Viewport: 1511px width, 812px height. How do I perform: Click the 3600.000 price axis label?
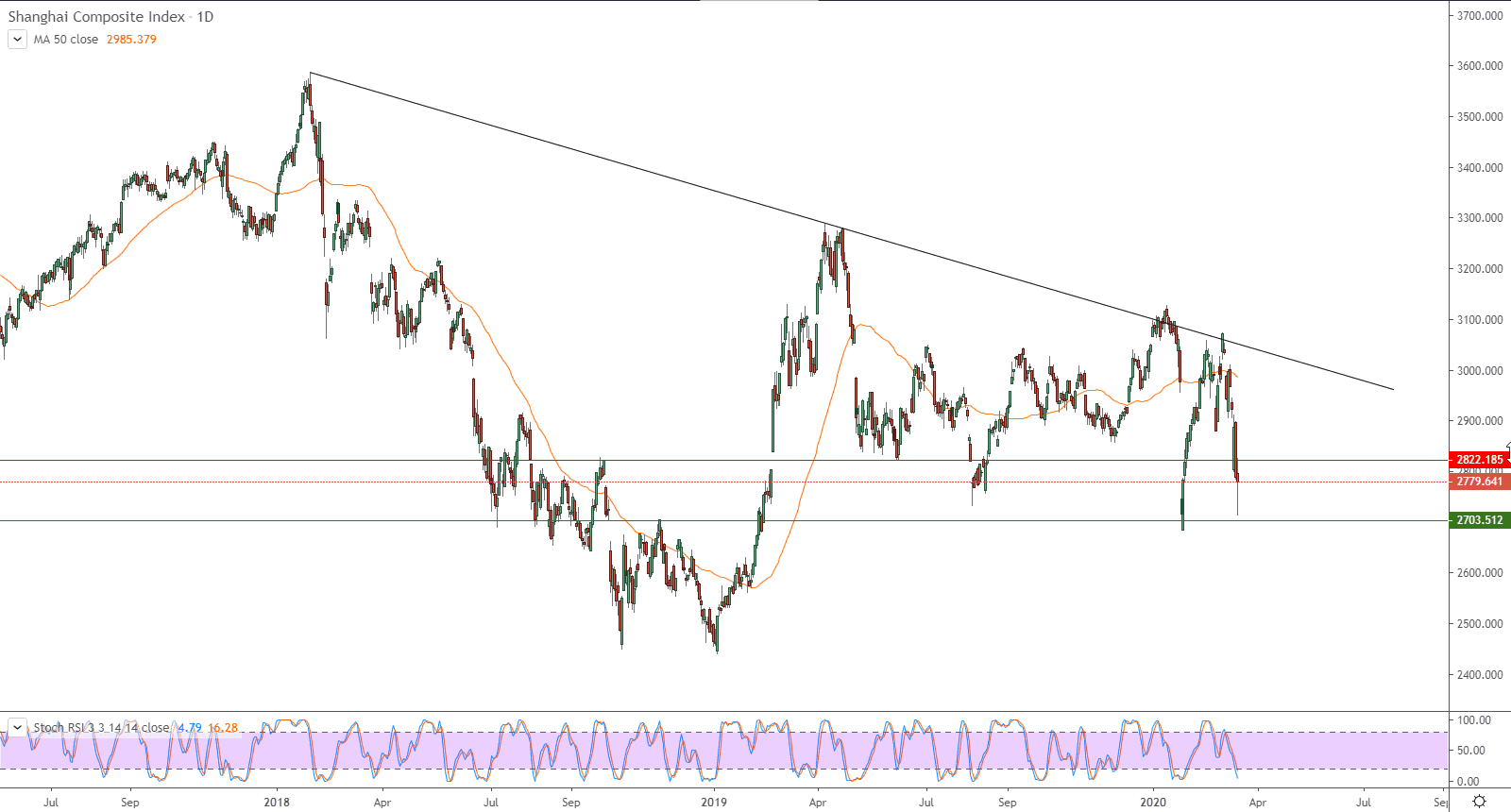coord(1480,66)
